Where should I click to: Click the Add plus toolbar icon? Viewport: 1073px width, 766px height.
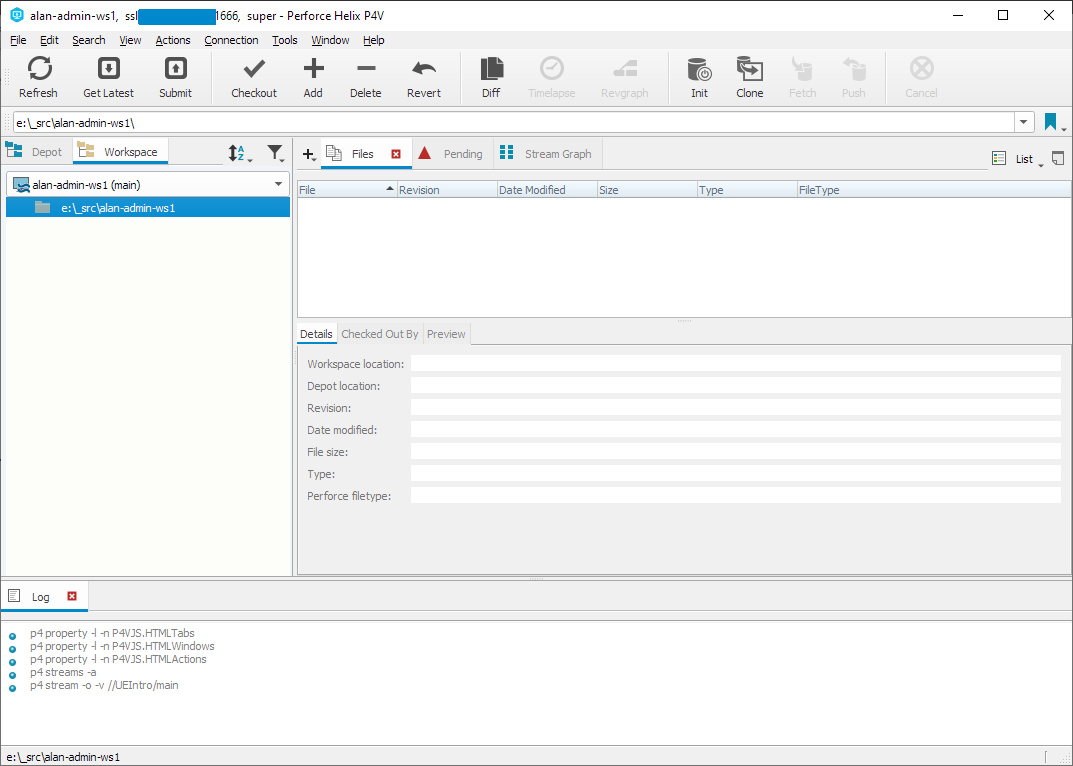[313, 68]
